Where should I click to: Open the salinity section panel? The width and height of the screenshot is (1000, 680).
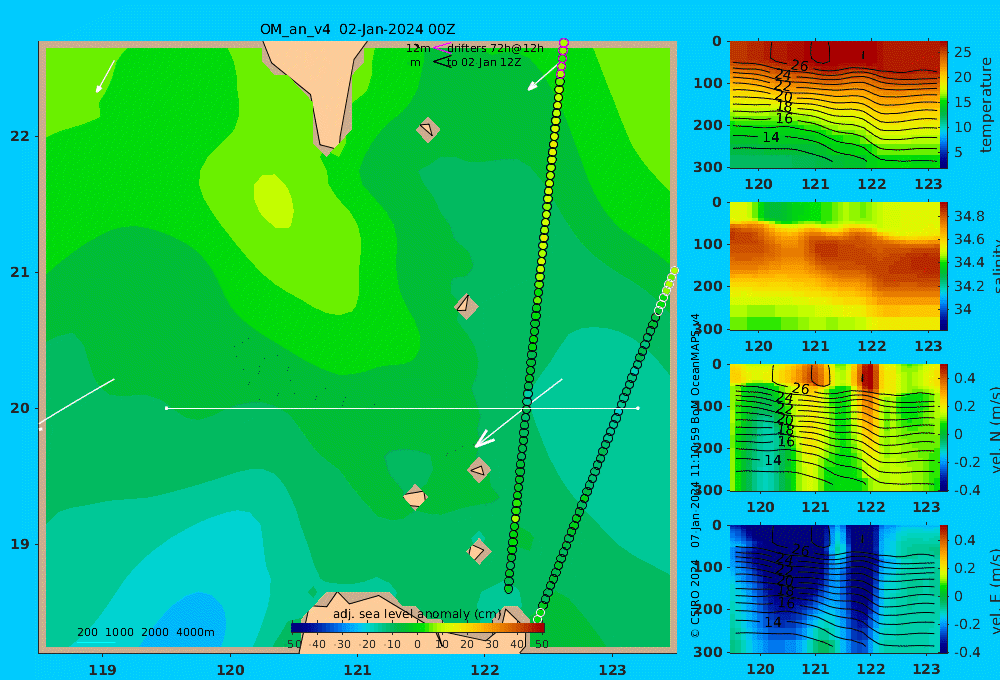coord(835,266)
